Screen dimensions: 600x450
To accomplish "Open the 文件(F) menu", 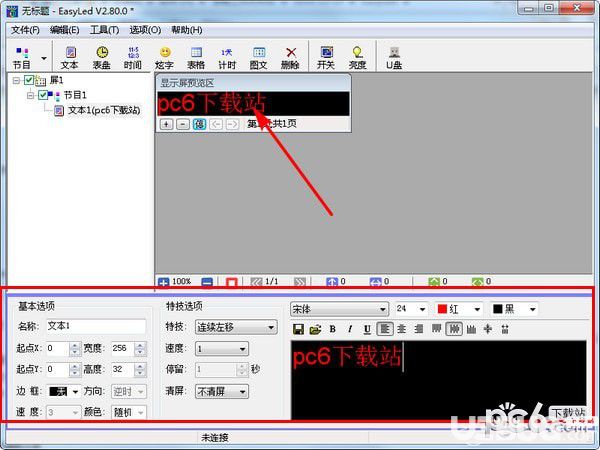I will pos(25,30).
